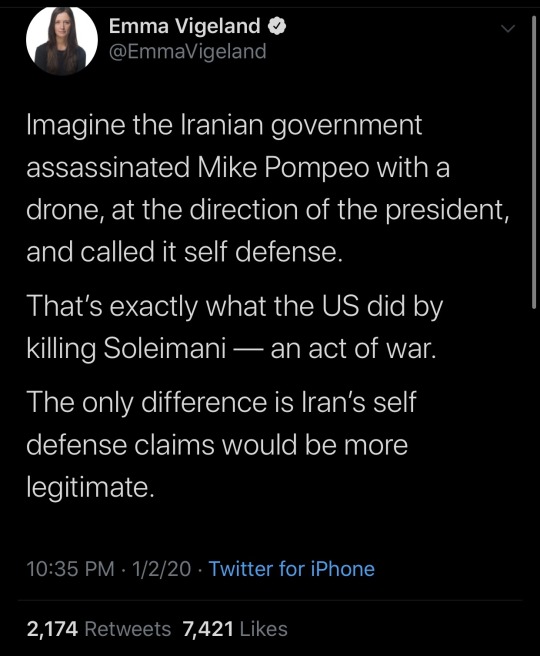This screenshot has height=656, width=540.
Task: Click the Emma Vigeland display name
Action: 184,26
